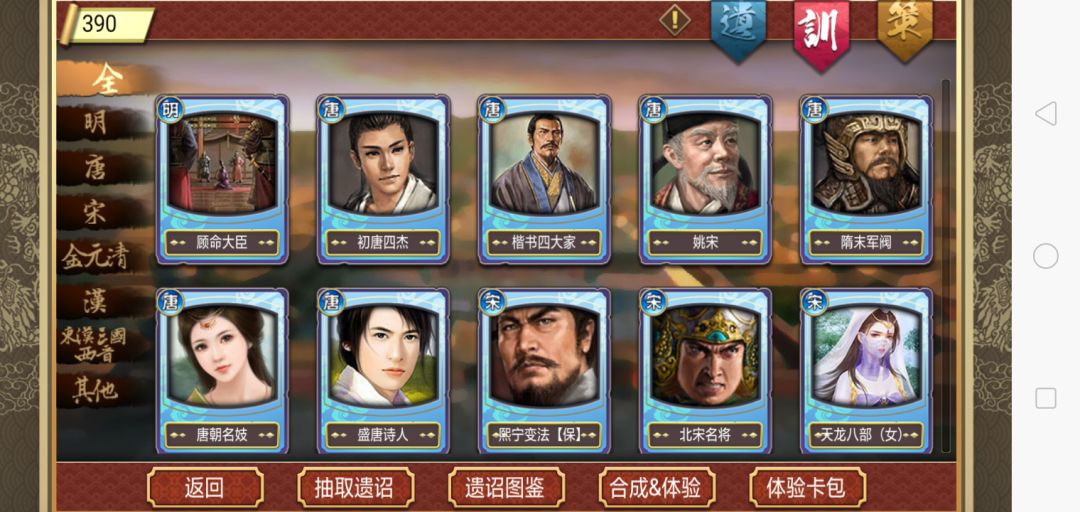Select the 顾命大臣 card
Viewport: 1080px width, 512px height.
[222, 179]
